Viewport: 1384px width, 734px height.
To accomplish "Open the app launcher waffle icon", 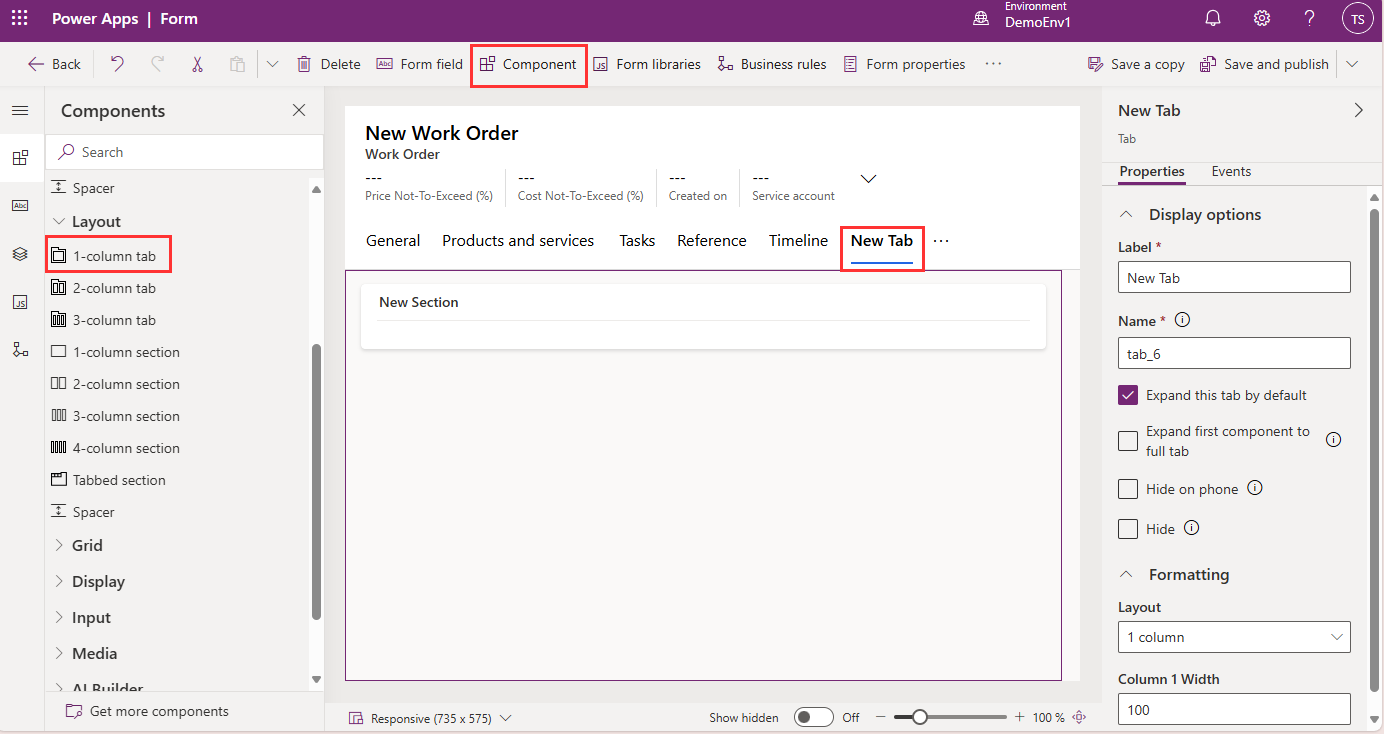I will 20,19.
